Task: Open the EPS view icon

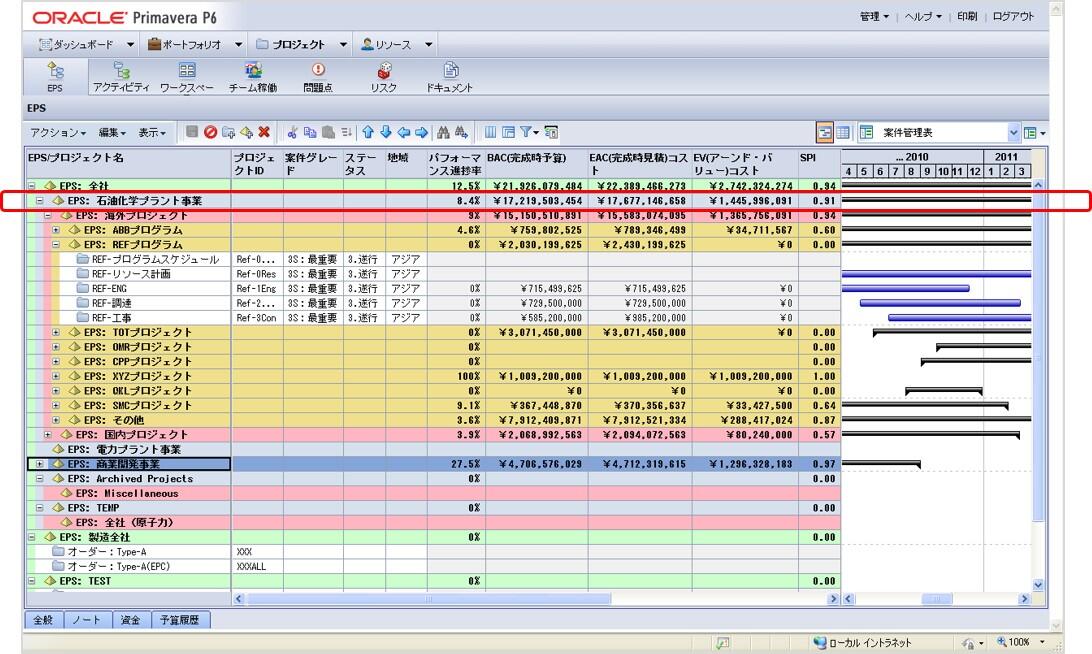Action: 55,77
